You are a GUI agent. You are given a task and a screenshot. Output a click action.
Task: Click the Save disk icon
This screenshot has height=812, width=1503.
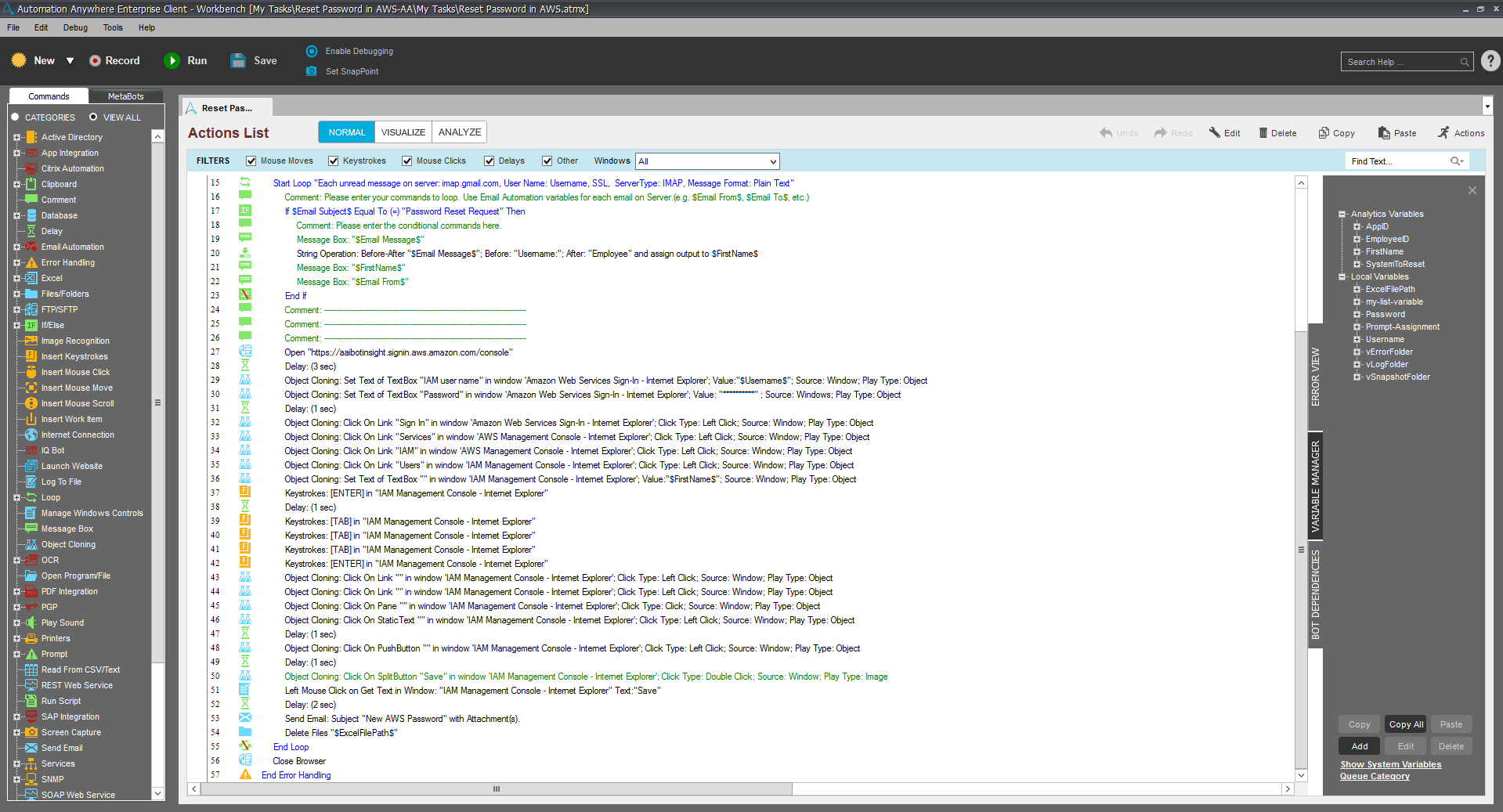pos(238,61)
